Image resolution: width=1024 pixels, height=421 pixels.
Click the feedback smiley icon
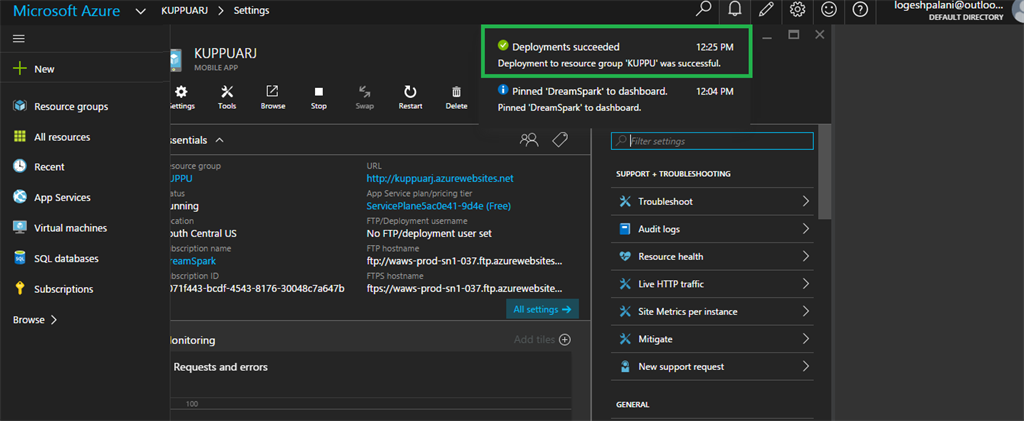pyautogui.click(x=829, y=10)
